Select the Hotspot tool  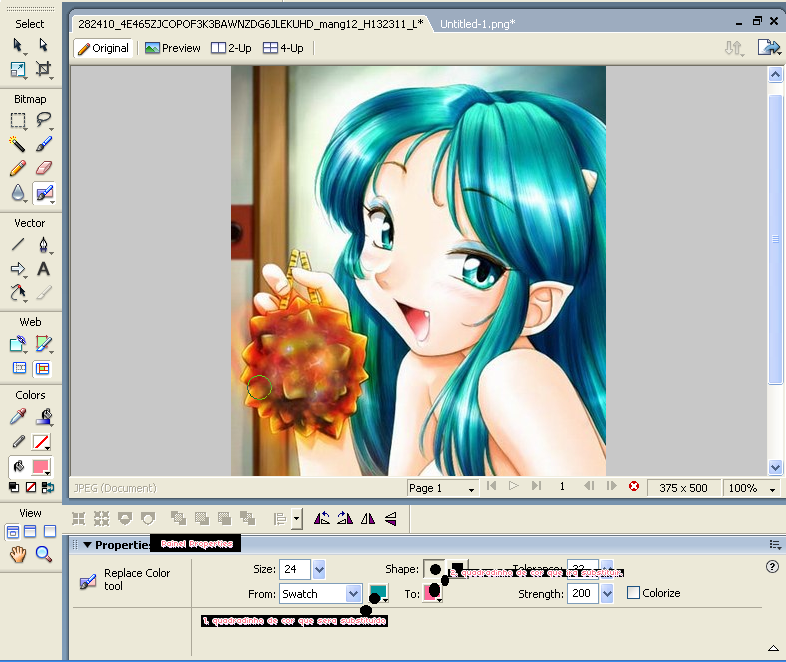[18, 344]
